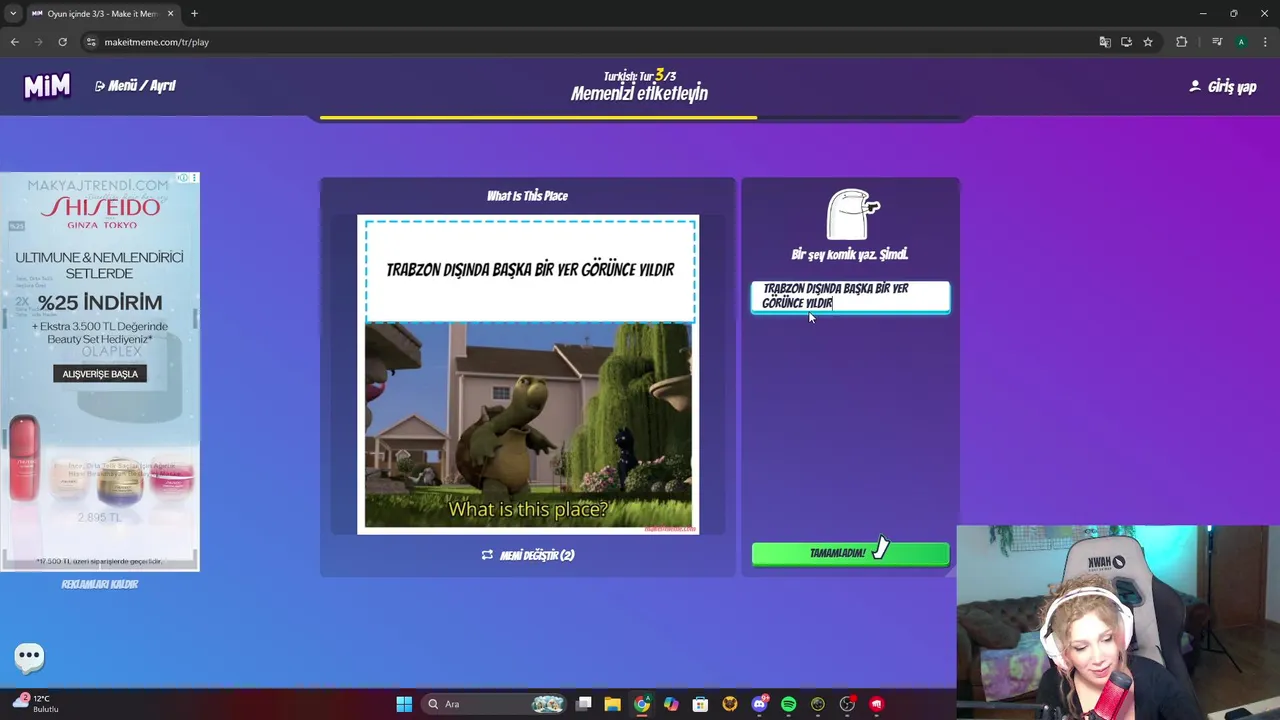The image size is (1280, 720).
Task: Click the meme mascot icon above the prompt
Action: tap(852, 214)
